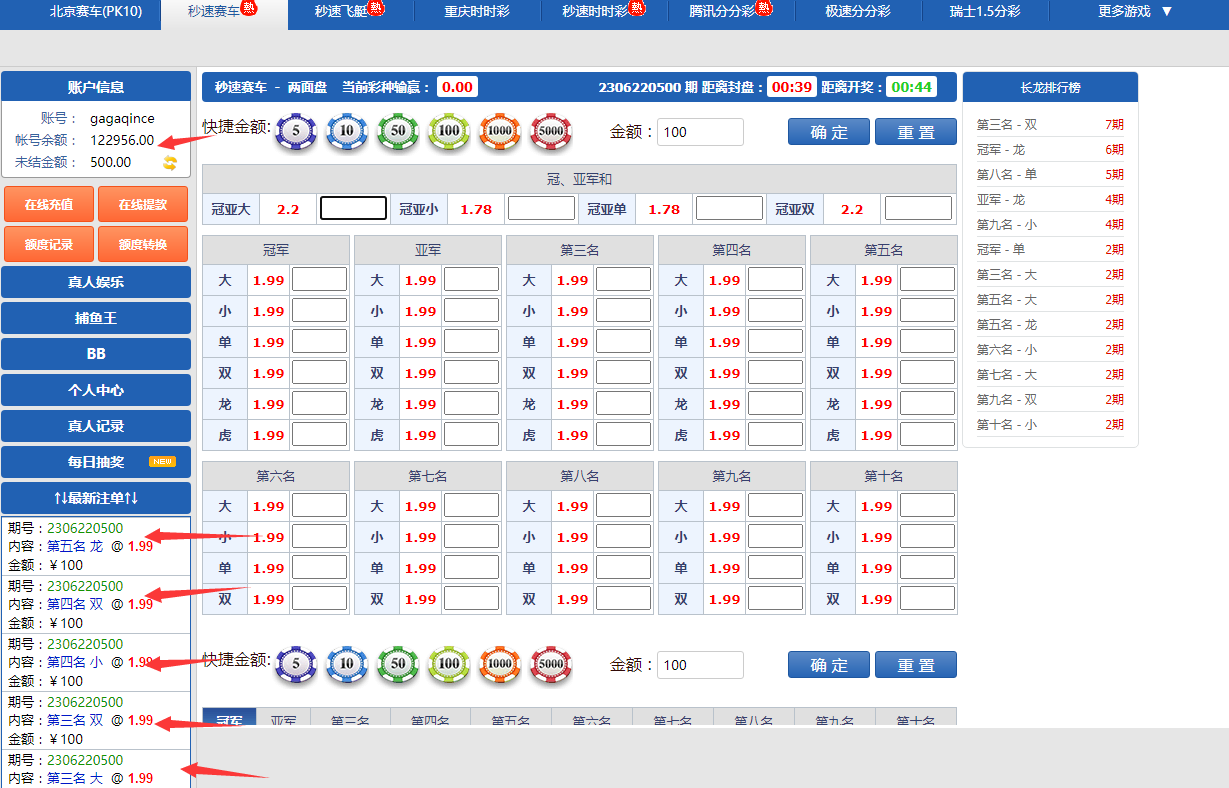Viewport: 1229px width, 788px height.
Task: Click the 100 chip in top quick amounts
Action: coord(449,131)
